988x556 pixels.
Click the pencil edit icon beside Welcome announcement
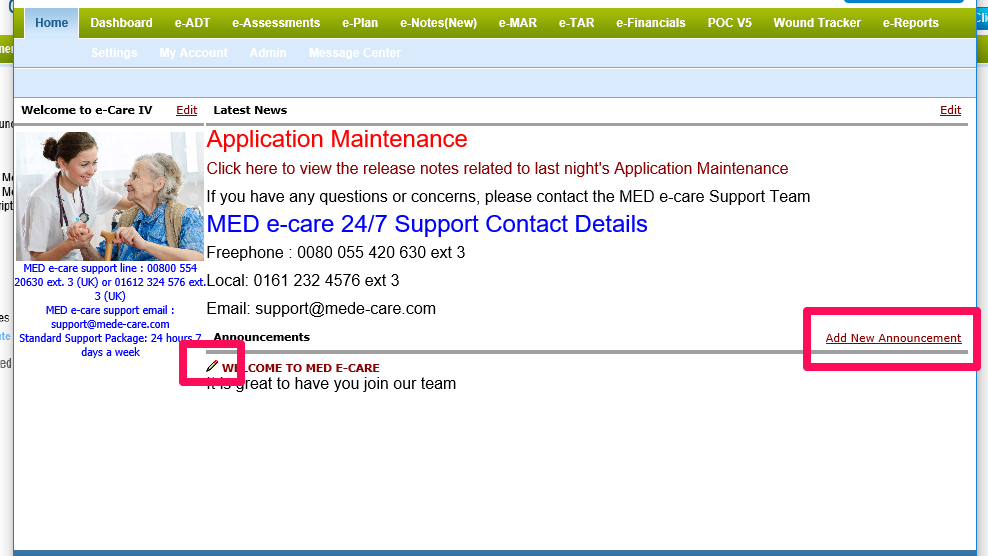click(x=212, y=367)
